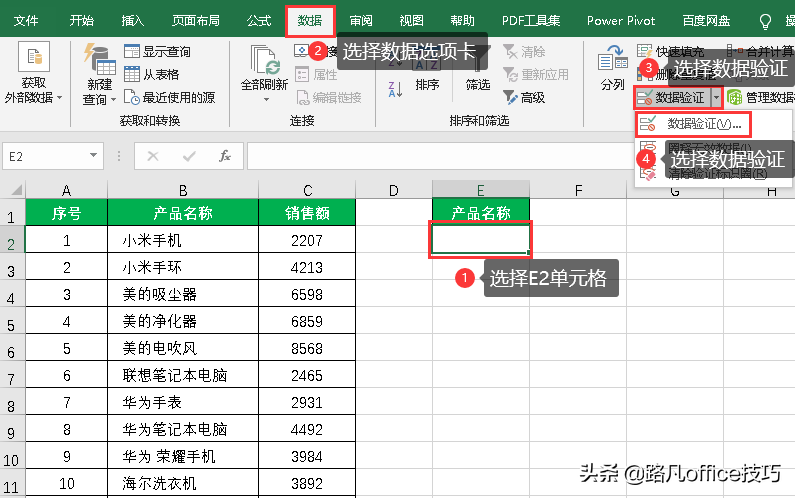This screenshot has height=498, width=795.
Task: Sort descending with the Z-A icon
Action: pos(395,90)
